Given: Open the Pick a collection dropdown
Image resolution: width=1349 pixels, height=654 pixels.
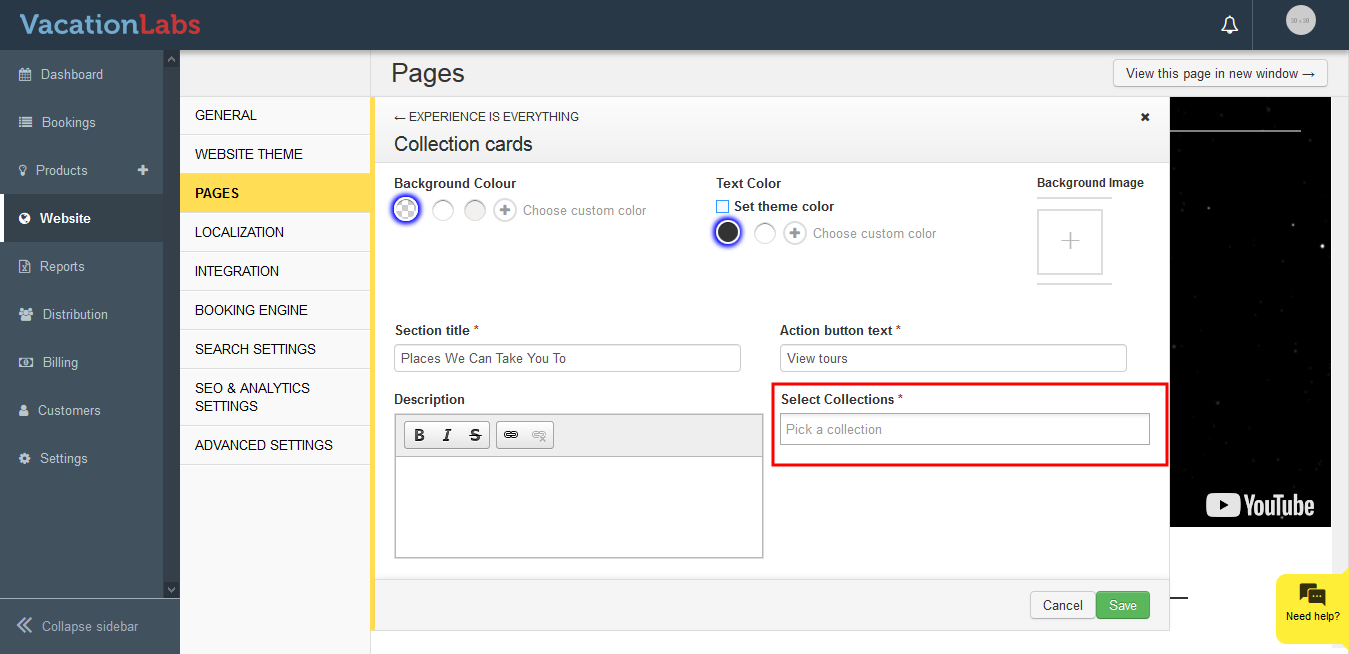Looking at the screenshot, I should 964,429.
